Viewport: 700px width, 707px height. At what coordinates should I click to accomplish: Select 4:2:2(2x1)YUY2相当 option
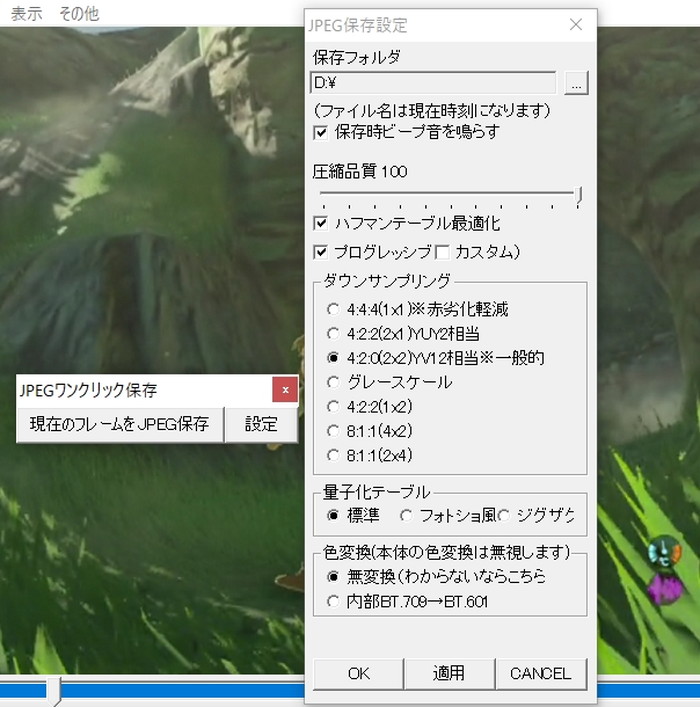403,334
